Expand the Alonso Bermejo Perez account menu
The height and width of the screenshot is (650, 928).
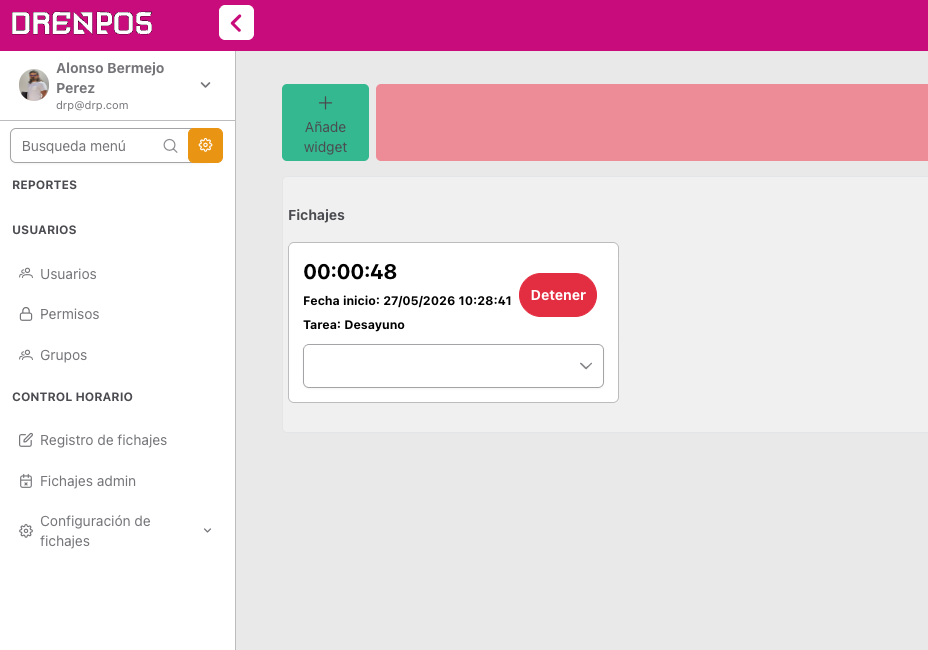205,85
